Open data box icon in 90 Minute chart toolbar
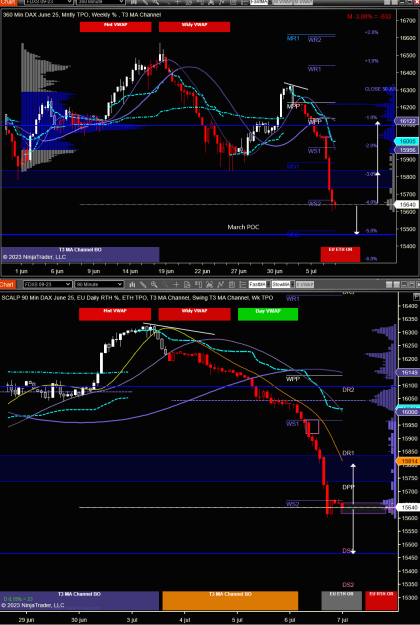 pyautogui.click(x=187, y=284)
